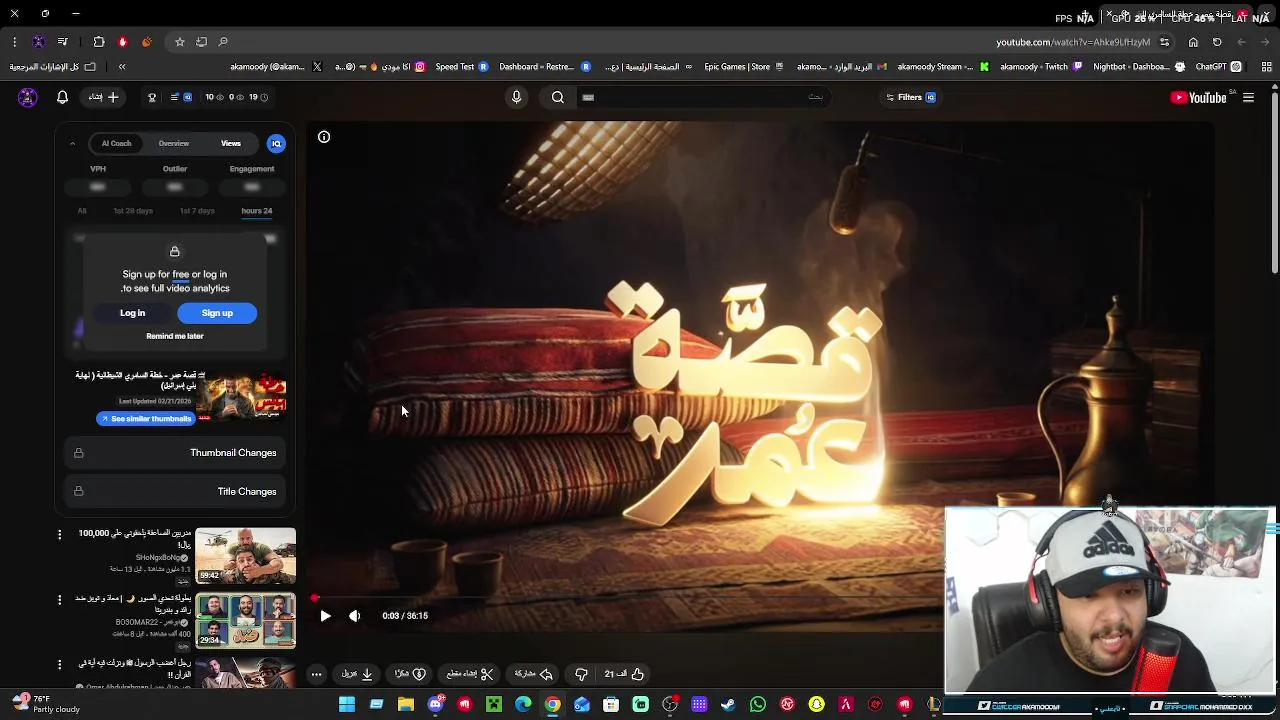The width and height of the screenshot is (1280, 720).
Task: Open the Speed Test bookmark
Action: (x=462, y=67)
